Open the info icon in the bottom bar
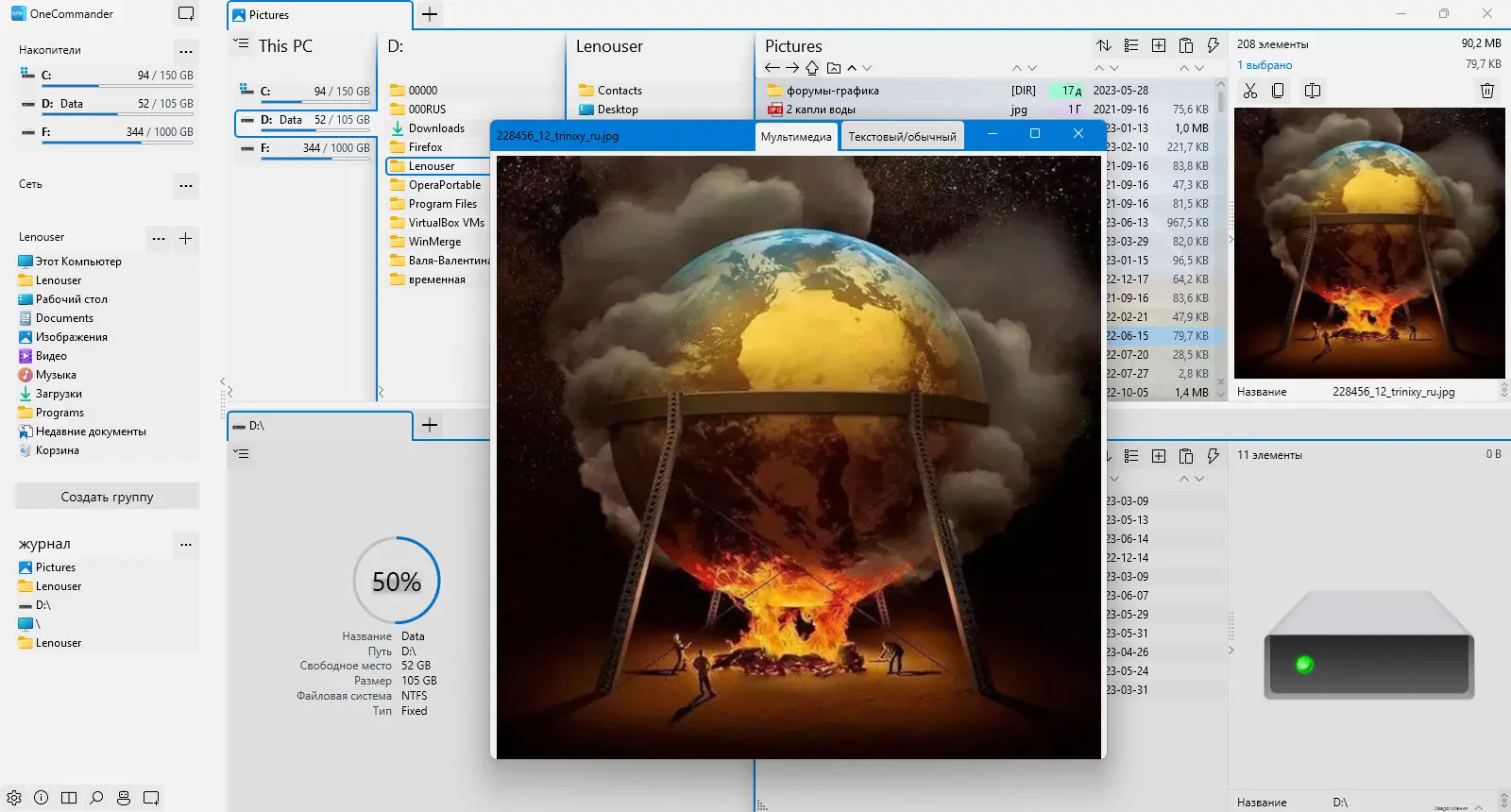Image resolution: width=1511 pixels, height=812 pixels. click(42, 798)
